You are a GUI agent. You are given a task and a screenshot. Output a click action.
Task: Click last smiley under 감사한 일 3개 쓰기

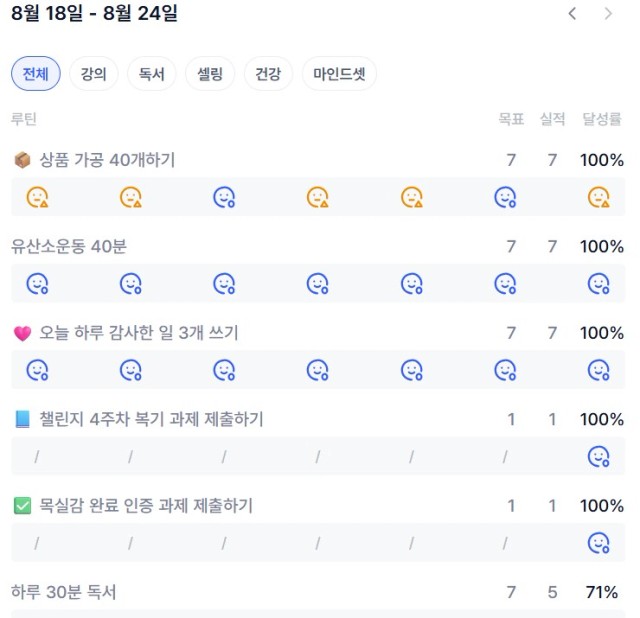coord(599,370)
